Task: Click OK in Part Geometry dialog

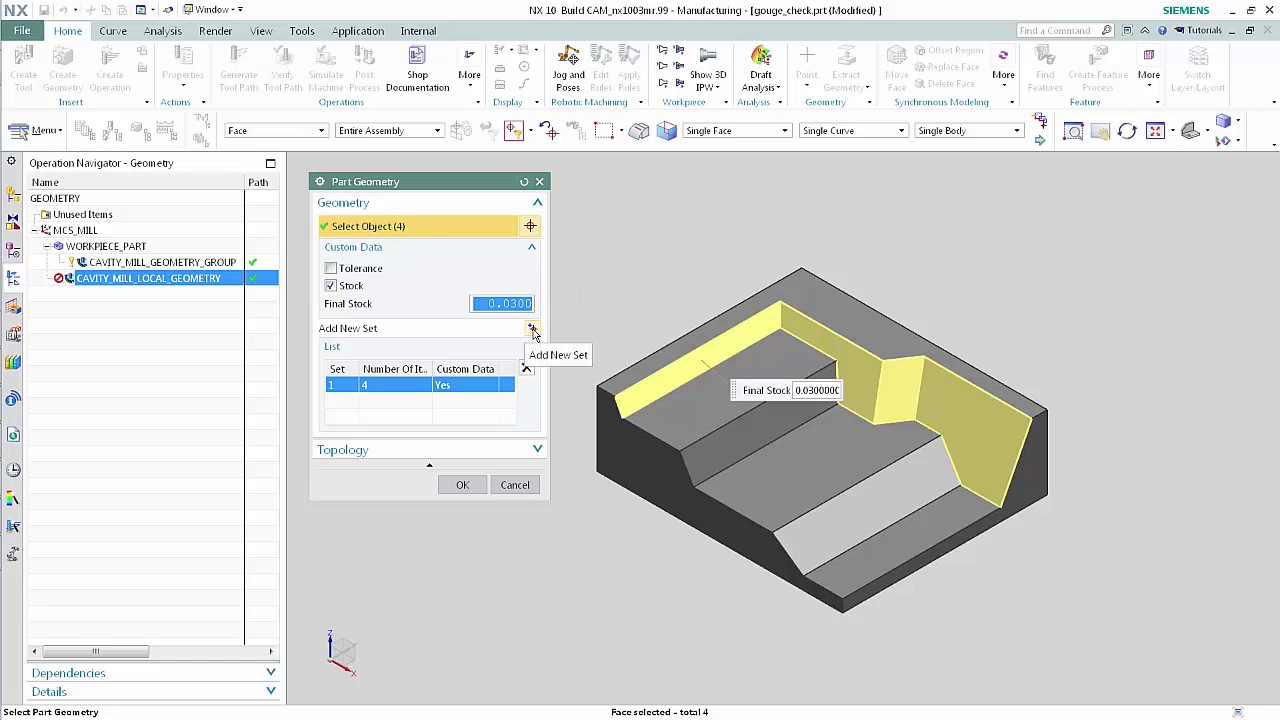Action: (x=462, y=485)
